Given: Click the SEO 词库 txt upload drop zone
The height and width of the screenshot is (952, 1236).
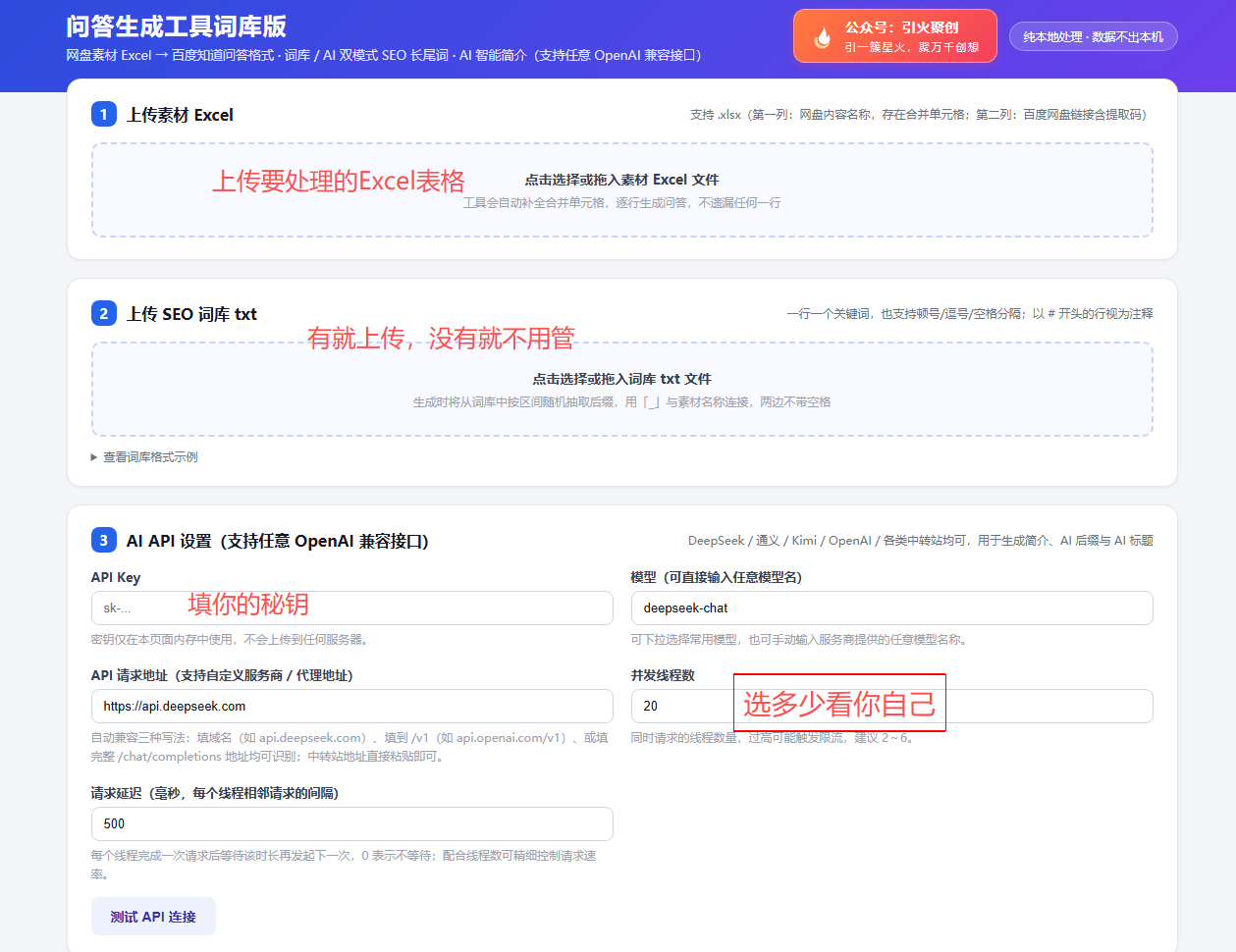Looking at the screenshot, I should point(621,389).
